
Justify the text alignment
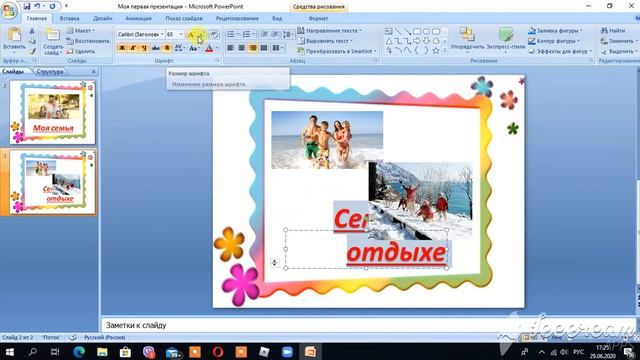[264, 48]
